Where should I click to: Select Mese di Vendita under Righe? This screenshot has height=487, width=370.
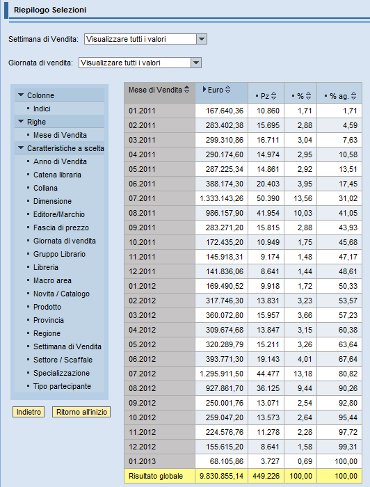point(60,135)
